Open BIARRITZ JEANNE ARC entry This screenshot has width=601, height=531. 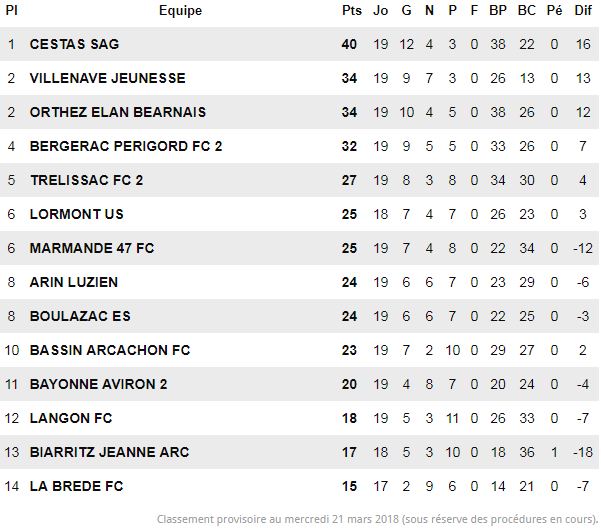click(x=110, y=452)
